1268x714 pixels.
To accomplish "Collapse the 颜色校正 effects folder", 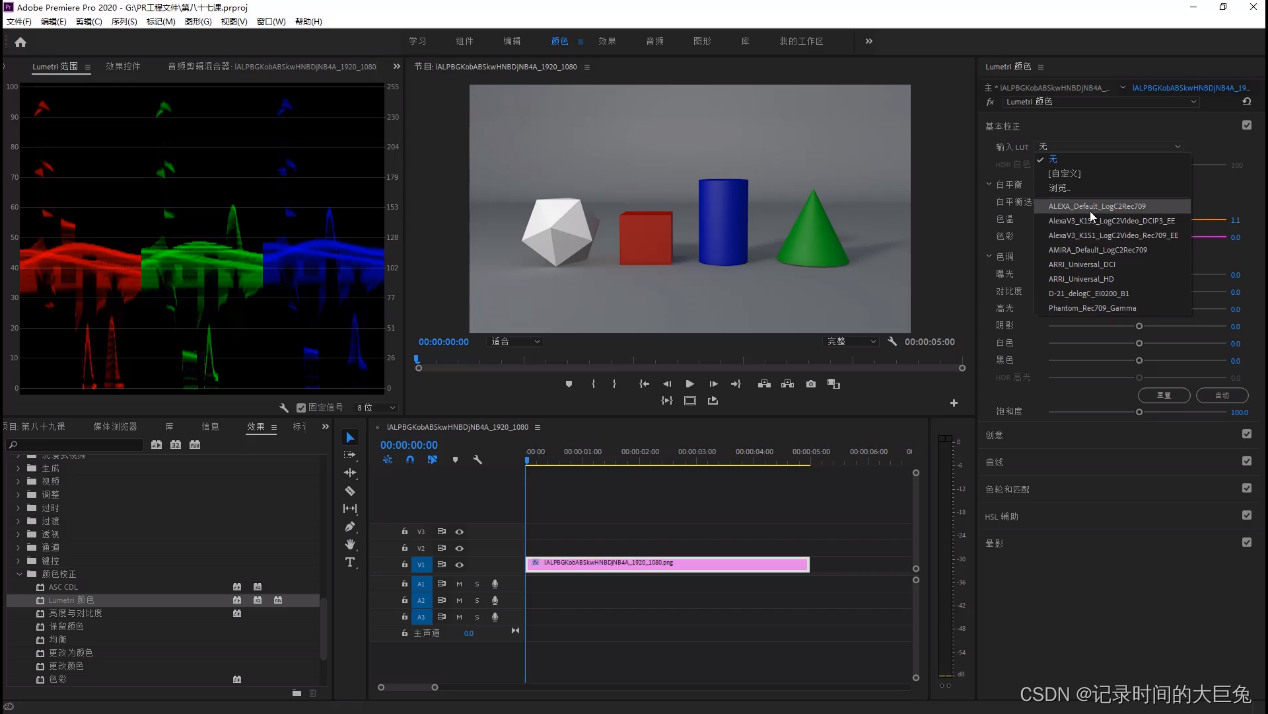I will point(18,574).
